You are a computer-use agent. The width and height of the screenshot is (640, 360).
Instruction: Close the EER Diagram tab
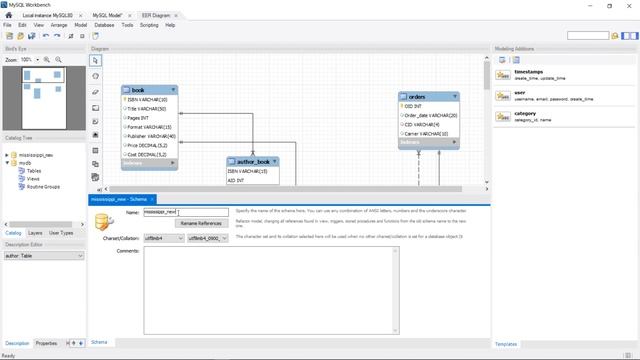(x=176, y=16)
